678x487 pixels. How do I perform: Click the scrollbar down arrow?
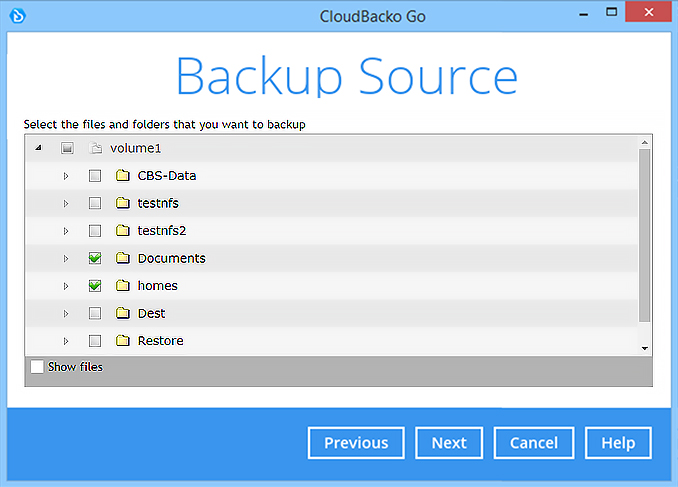(645, 348)
